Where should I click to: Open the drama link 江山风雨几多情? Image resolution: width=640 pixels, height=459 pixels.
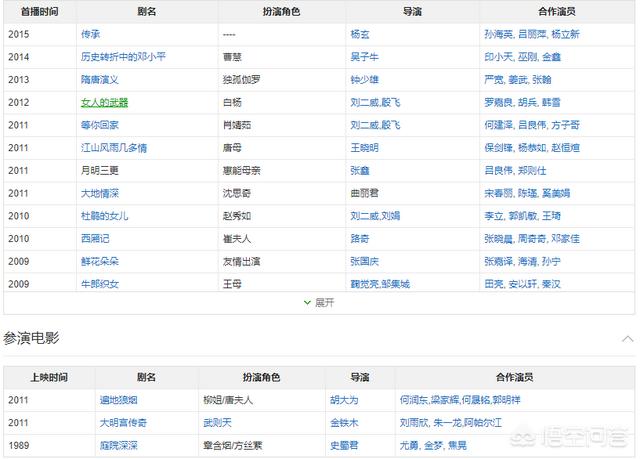tap(113, 148)
